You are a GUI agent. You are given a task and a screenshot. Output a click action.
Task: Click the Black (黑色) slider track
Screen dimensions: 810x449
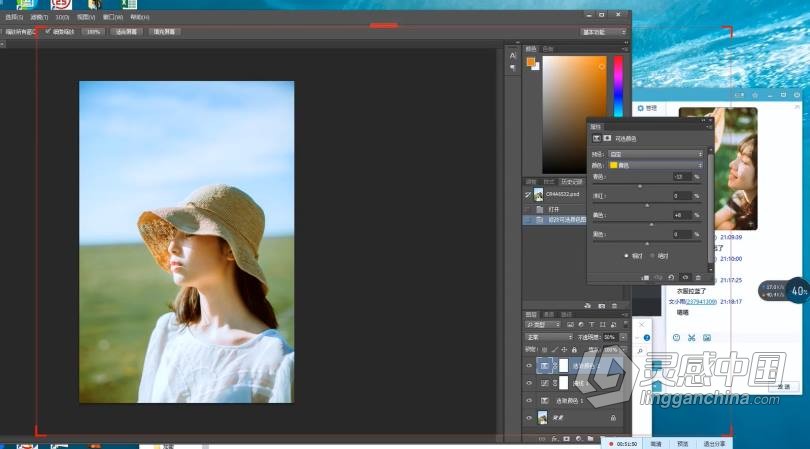646,243
